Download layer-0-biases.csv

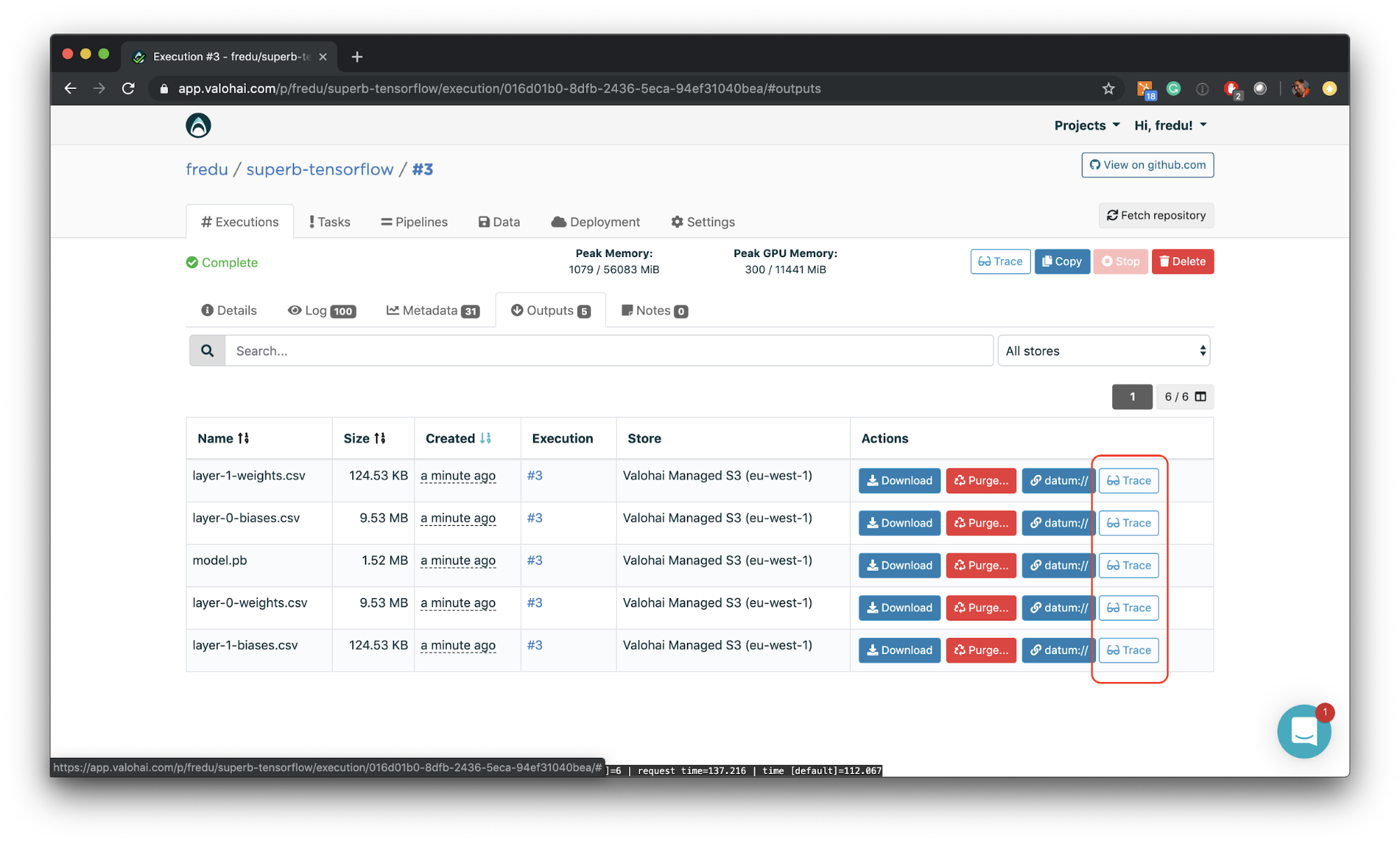pos(899,523)
